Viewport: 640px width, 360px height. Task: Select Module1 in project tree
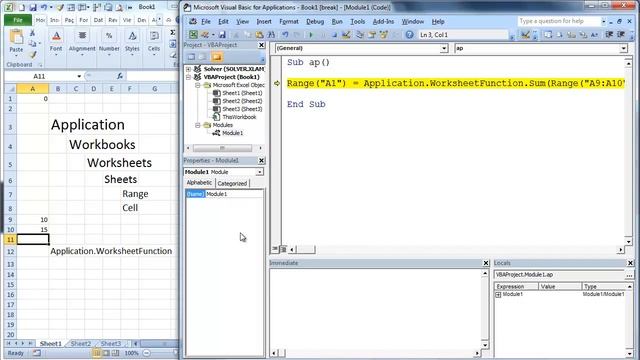pos(232,133)
